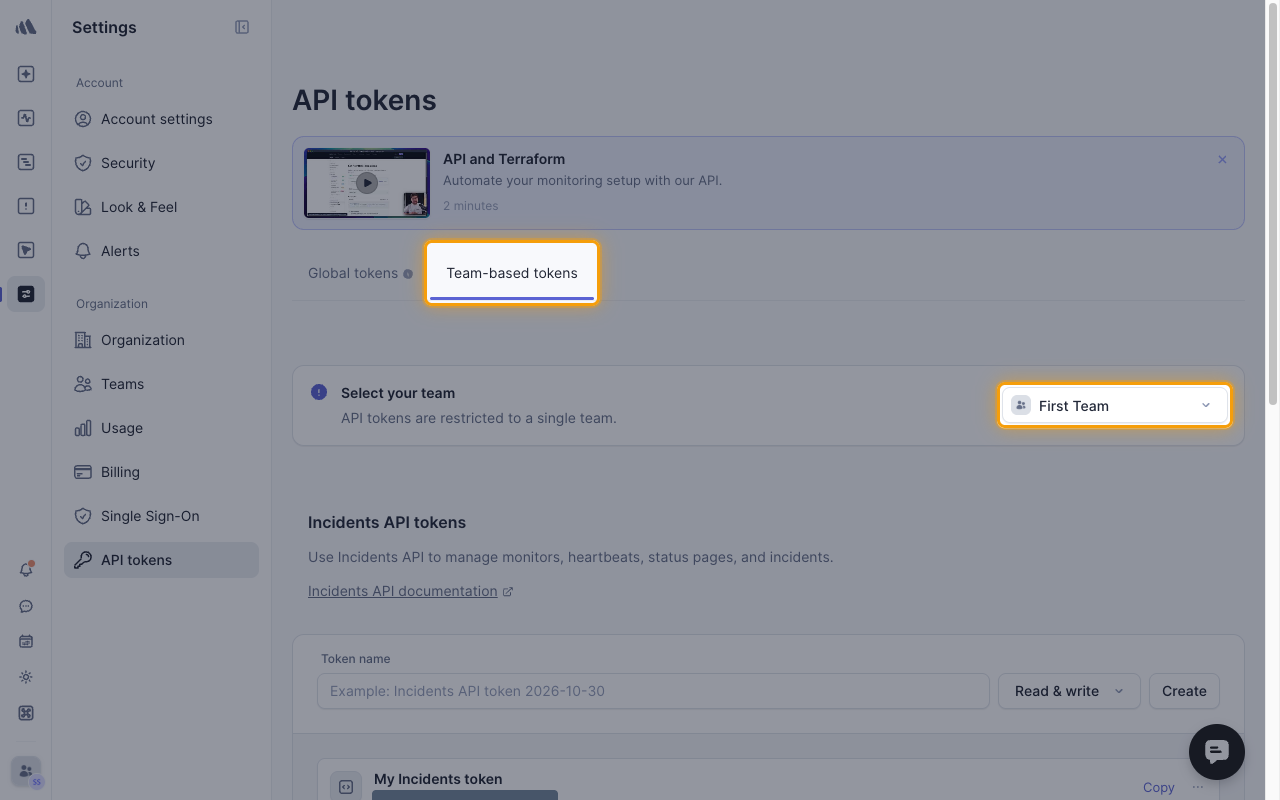Switch to the Global tokens tab
Screen dimensions: 1280x800
tap(353, 273)
